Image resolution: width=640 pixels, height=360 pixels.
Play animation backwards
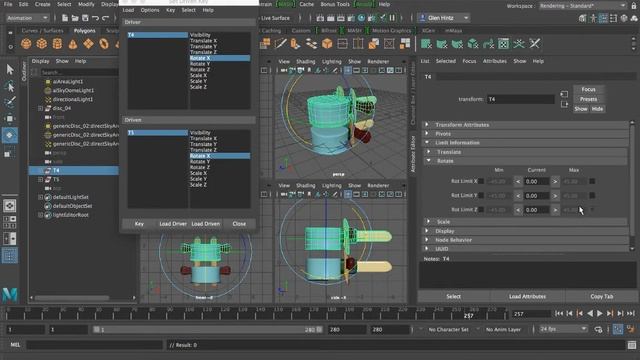coord(590,313)
